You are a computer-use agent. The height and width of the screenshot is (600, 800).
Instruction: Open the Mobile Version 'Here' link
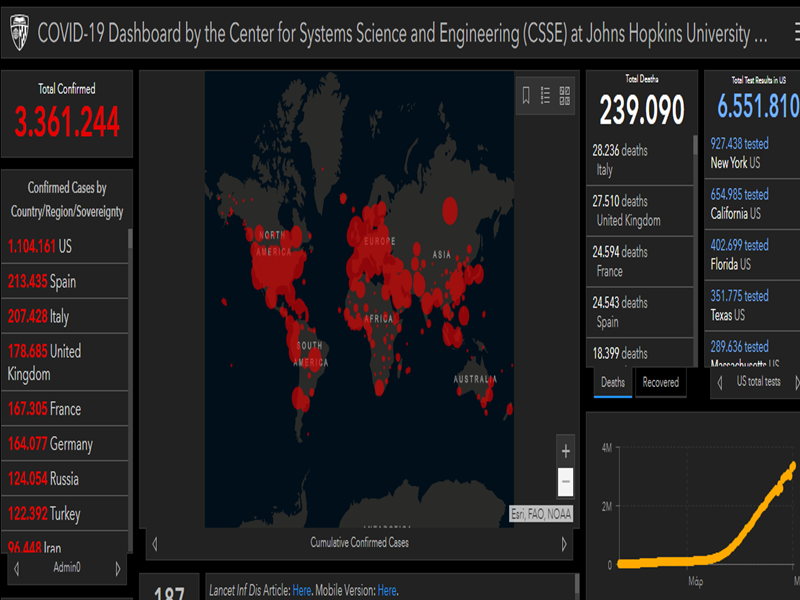387,590
